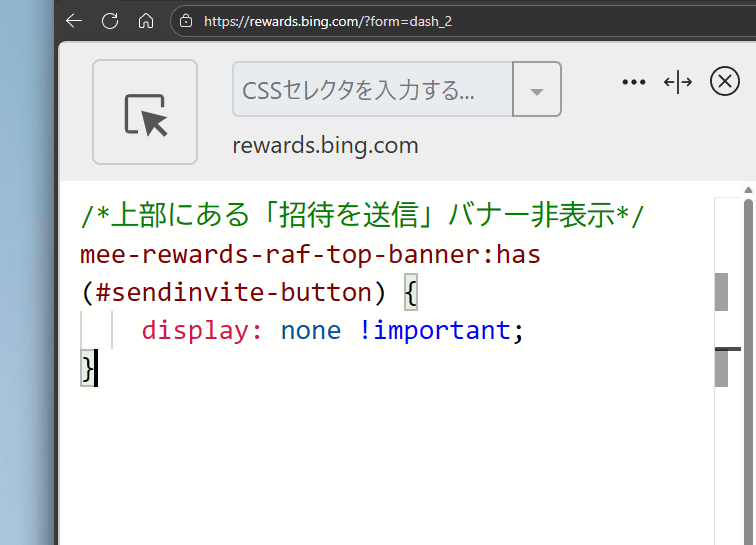Click the scrollbar up arrow in the editor

tap(748, 189)
